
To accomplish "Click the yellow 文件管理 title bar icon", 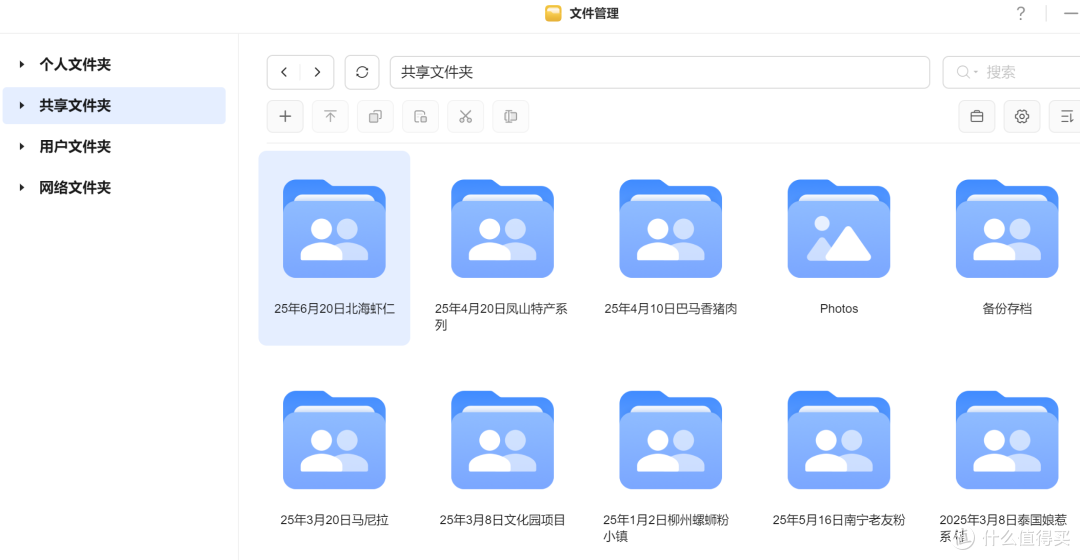I will click(x=553, y=14).
